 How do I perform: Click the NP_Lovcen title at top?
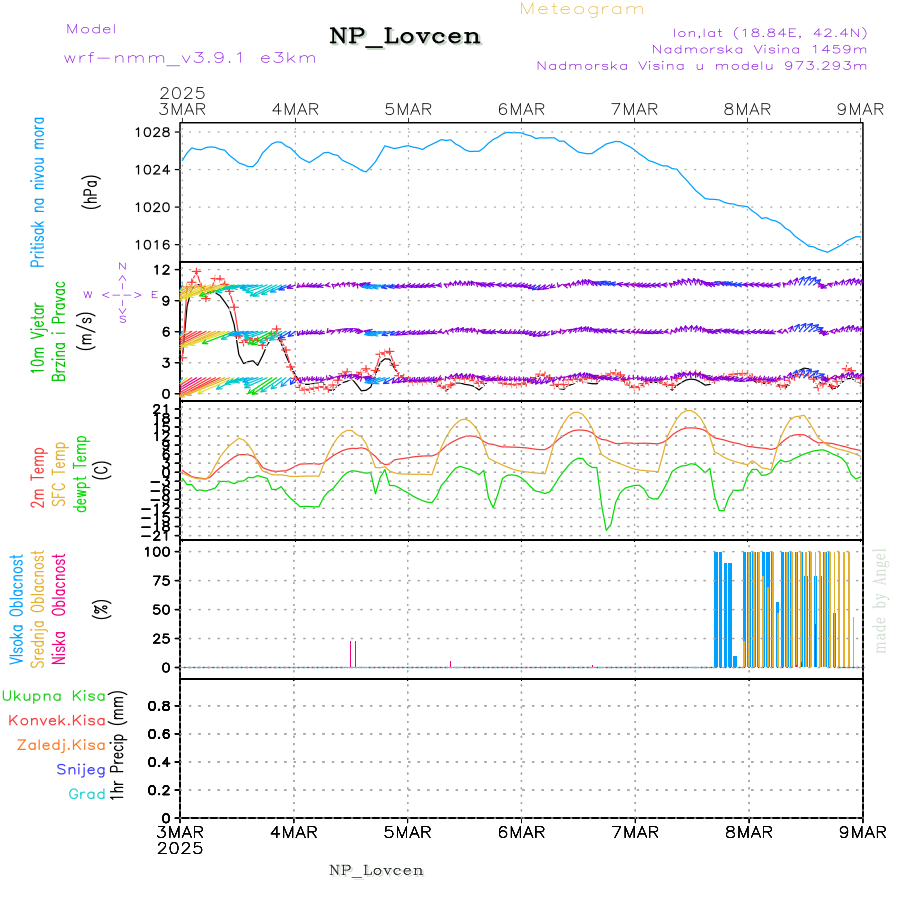(x=405, y=37)
